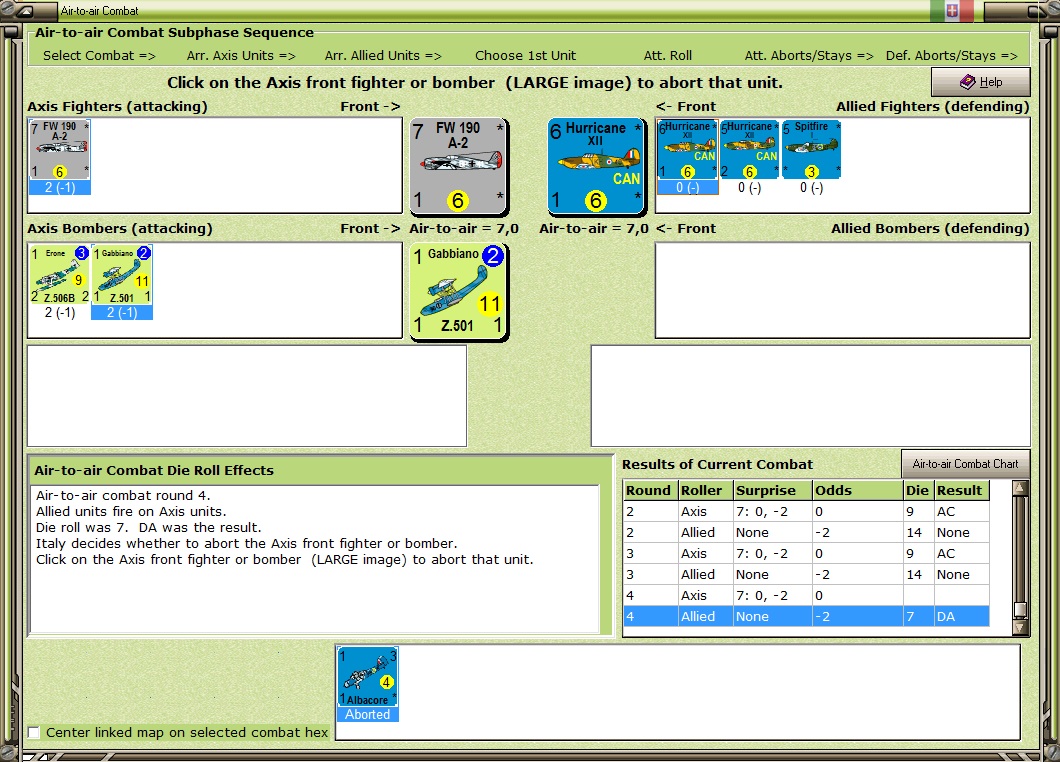Enable Center linked map on selected combat hex

(34, 732)
